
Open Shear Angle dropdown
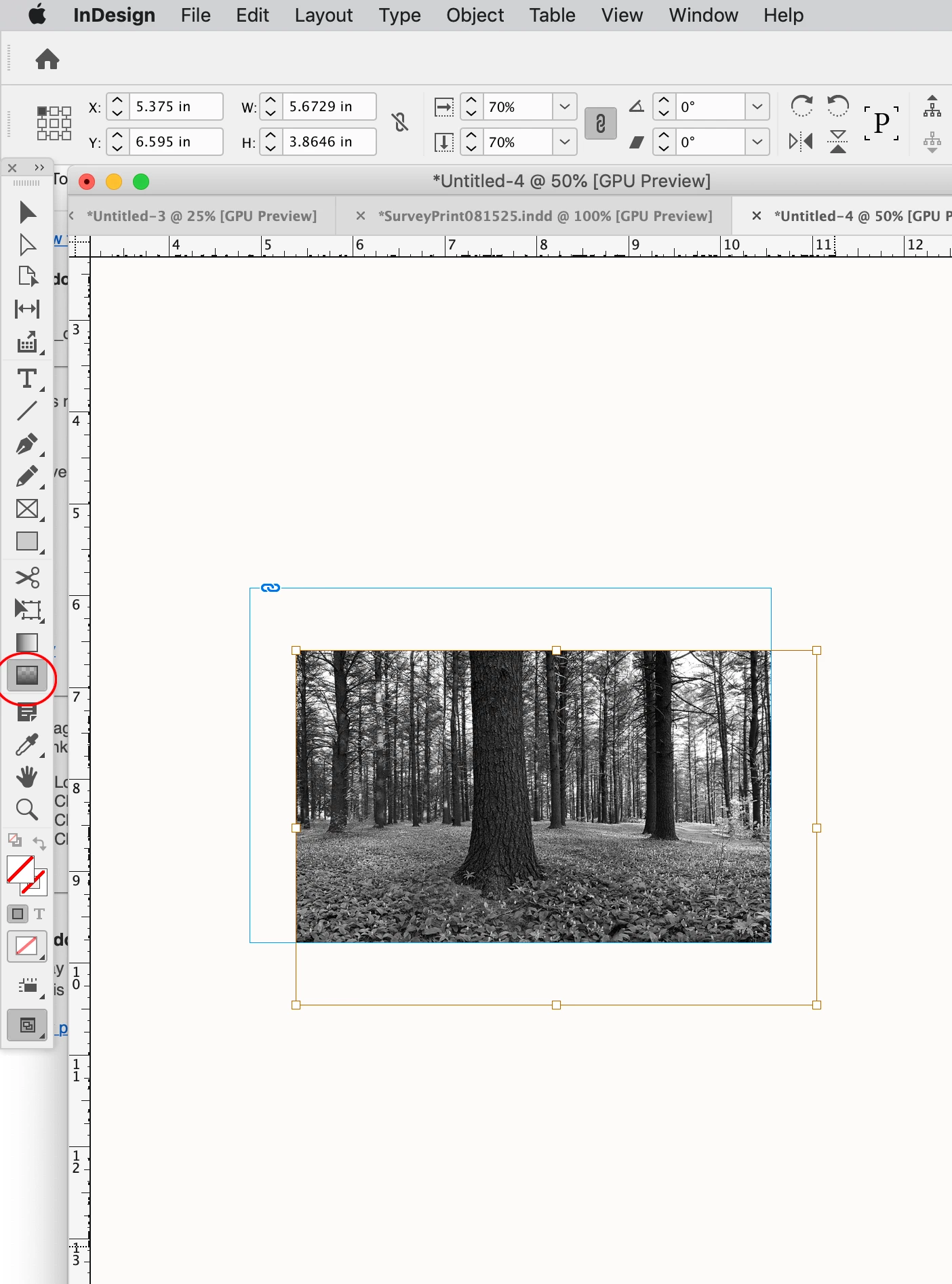(757, 142)
